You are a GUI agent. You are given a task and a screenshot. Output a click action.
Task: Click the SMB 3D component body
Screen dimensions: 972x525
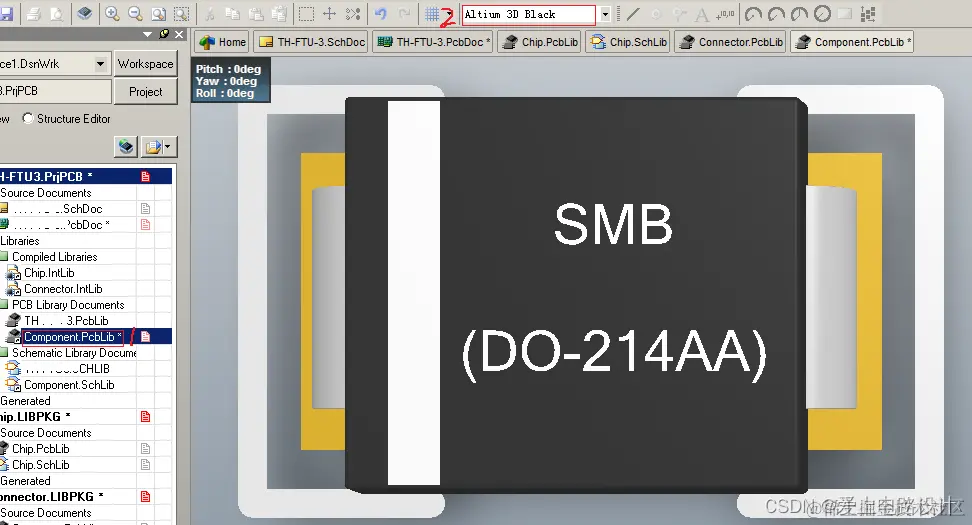click(x=576, y=295)
